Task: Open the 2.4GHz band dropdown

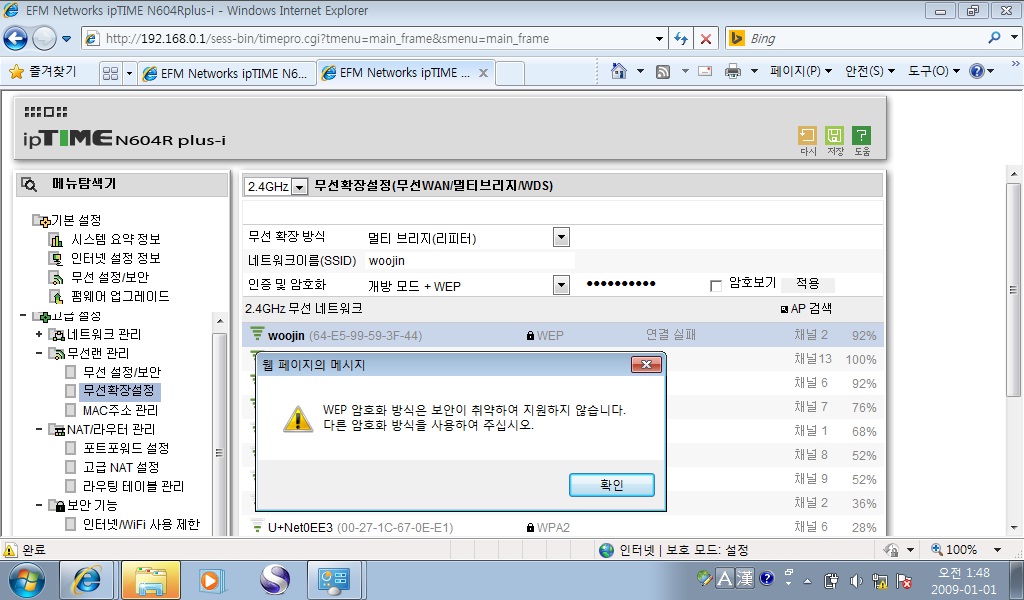Action: pyautogui.click(x=299, y=187)
